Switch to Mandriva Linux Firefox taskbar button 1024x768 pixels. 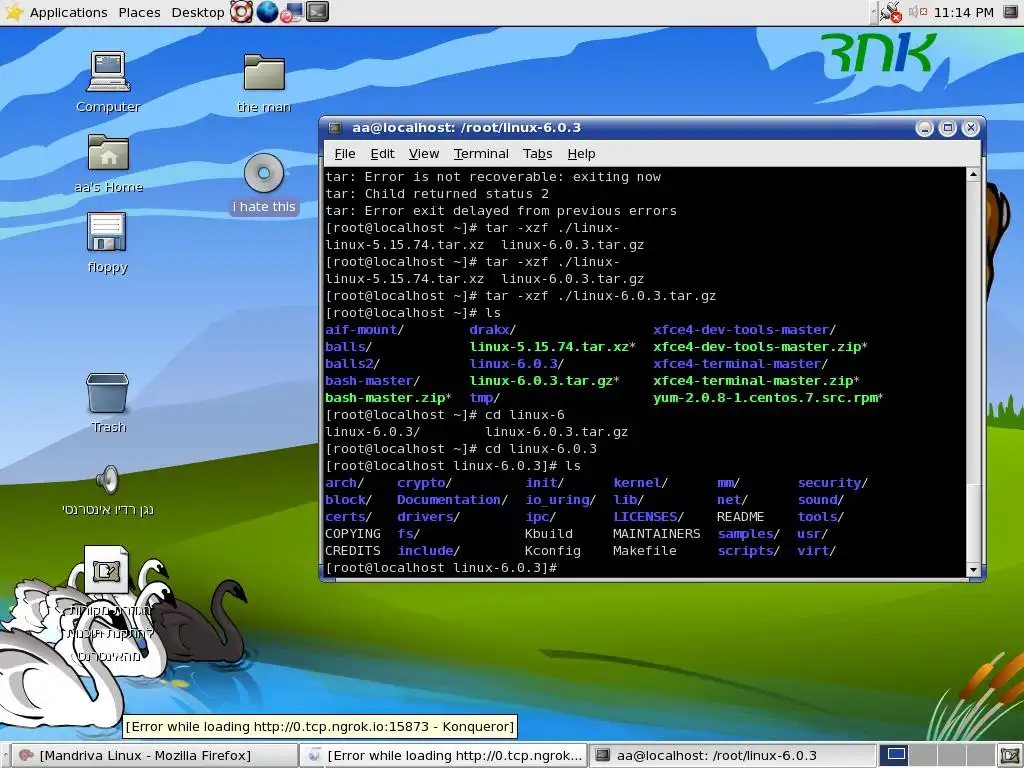[153, 756]
